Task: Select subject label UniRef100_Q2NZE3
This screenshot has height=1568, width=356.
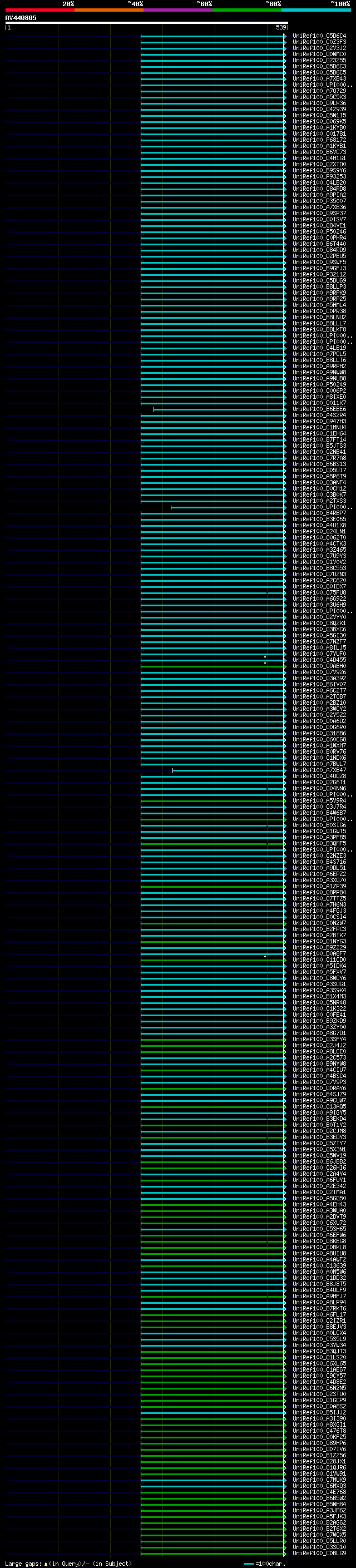Action: (x=319, y=856)
